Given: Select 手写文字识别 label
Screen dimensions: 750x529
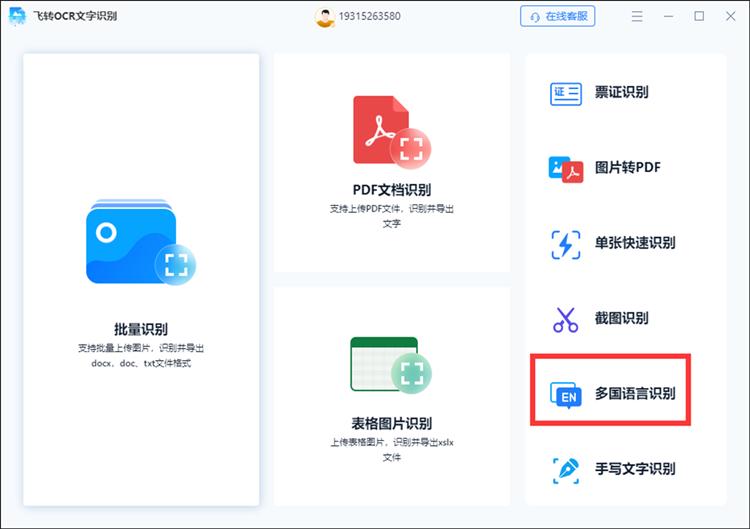Looking at the screenshot, I should tap(635, 468).
